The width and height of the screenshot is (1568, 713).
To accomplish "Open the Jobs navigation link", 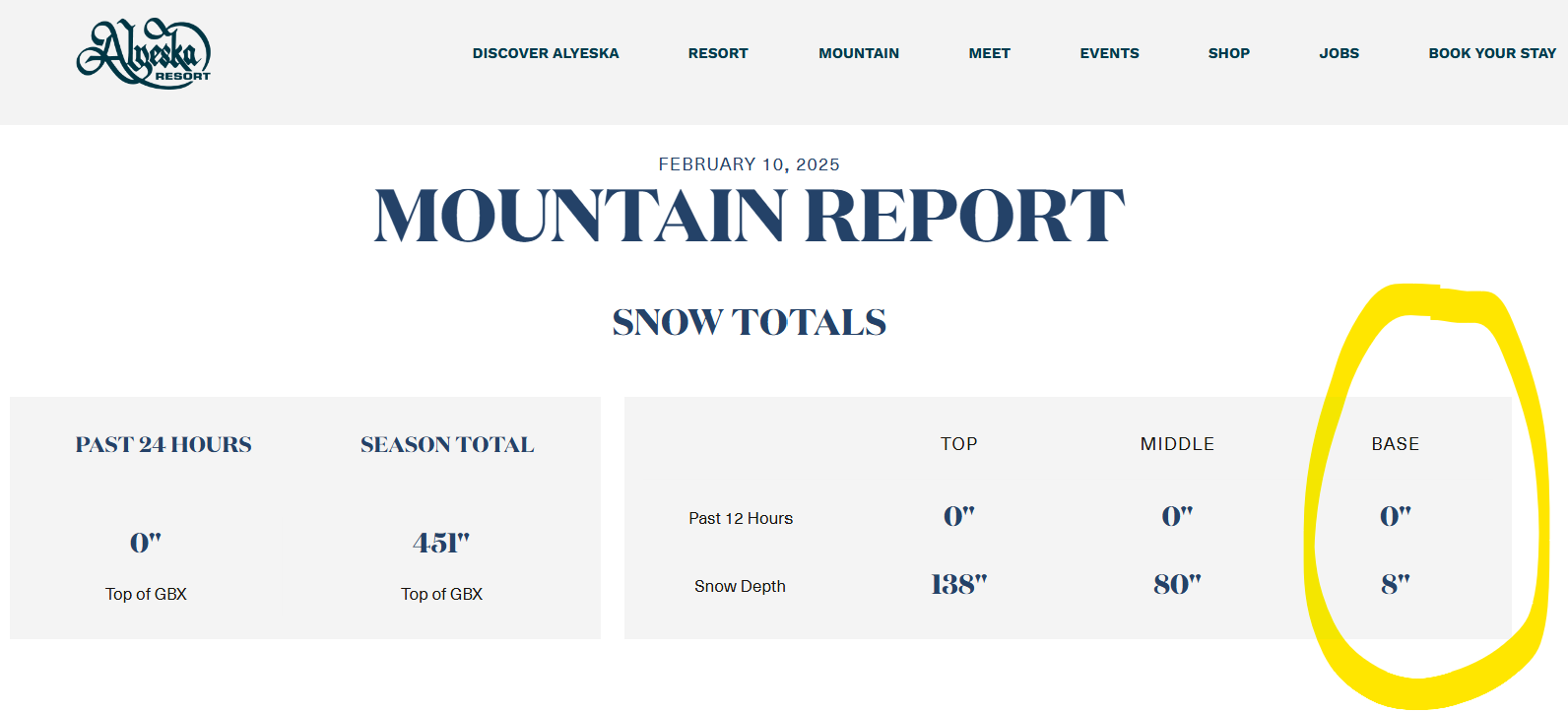I will click(x=1339, y=53).
